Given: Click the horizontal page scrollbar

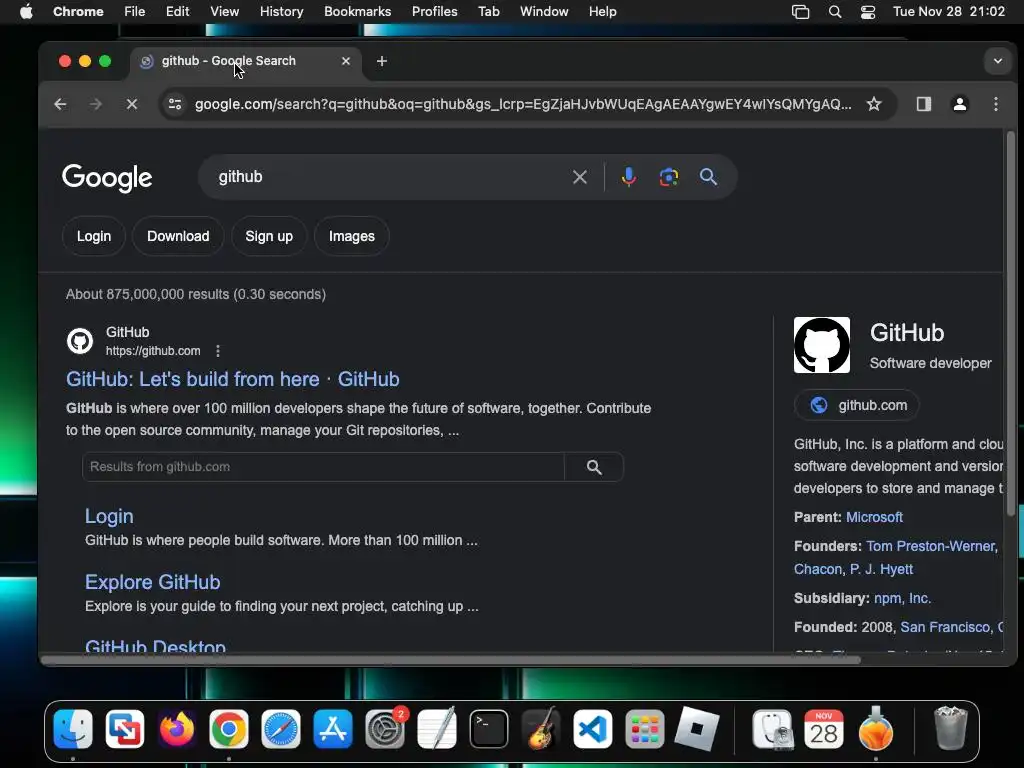Looking at the screenshot, I should click(x=451, y=660).
